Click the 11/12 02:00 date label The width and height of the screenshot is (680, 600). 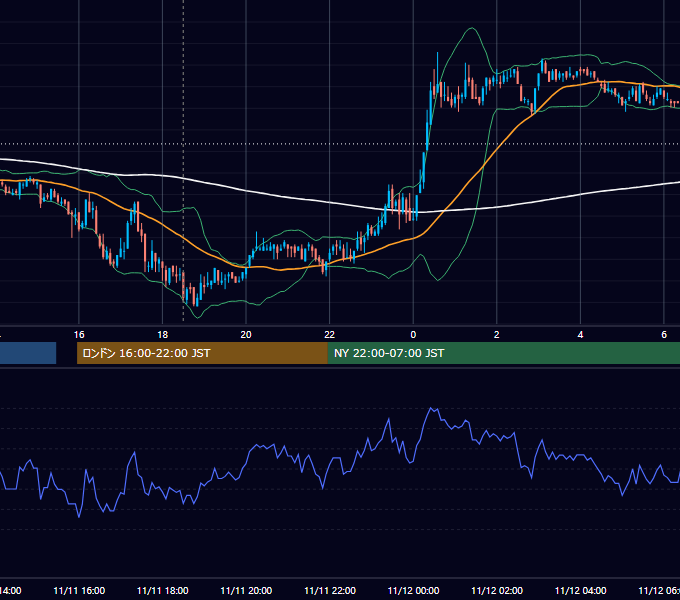coord(497,590)
